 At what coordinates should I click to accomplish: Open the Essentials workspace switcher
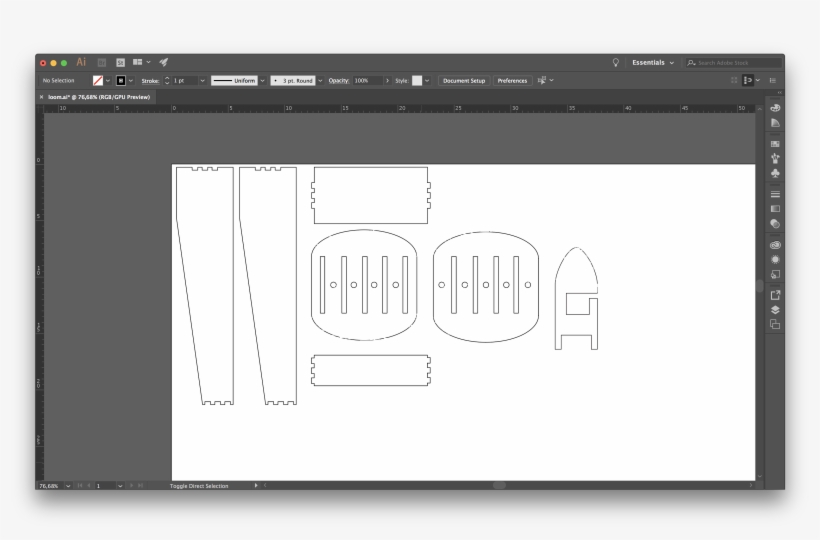tap(653, 63)
